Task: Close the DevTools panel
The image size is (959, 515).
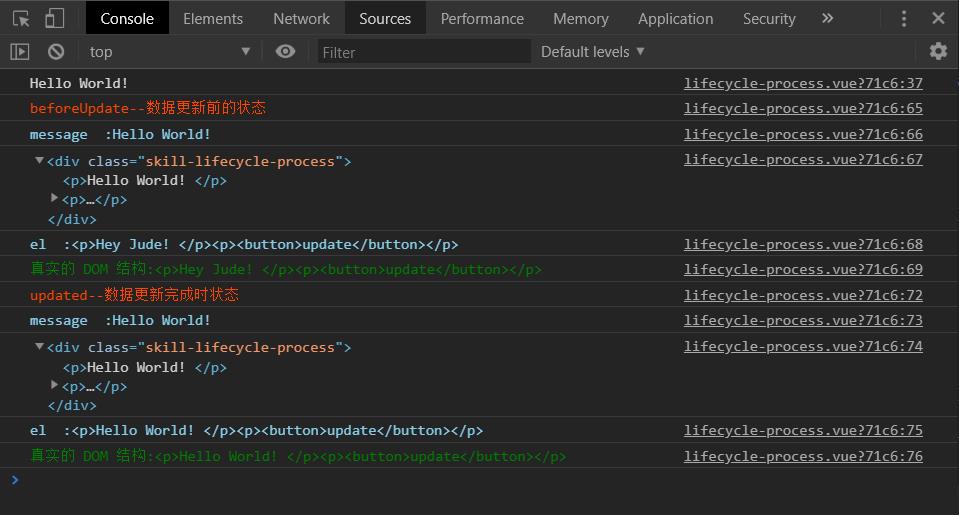Action: tap(938, 18)
